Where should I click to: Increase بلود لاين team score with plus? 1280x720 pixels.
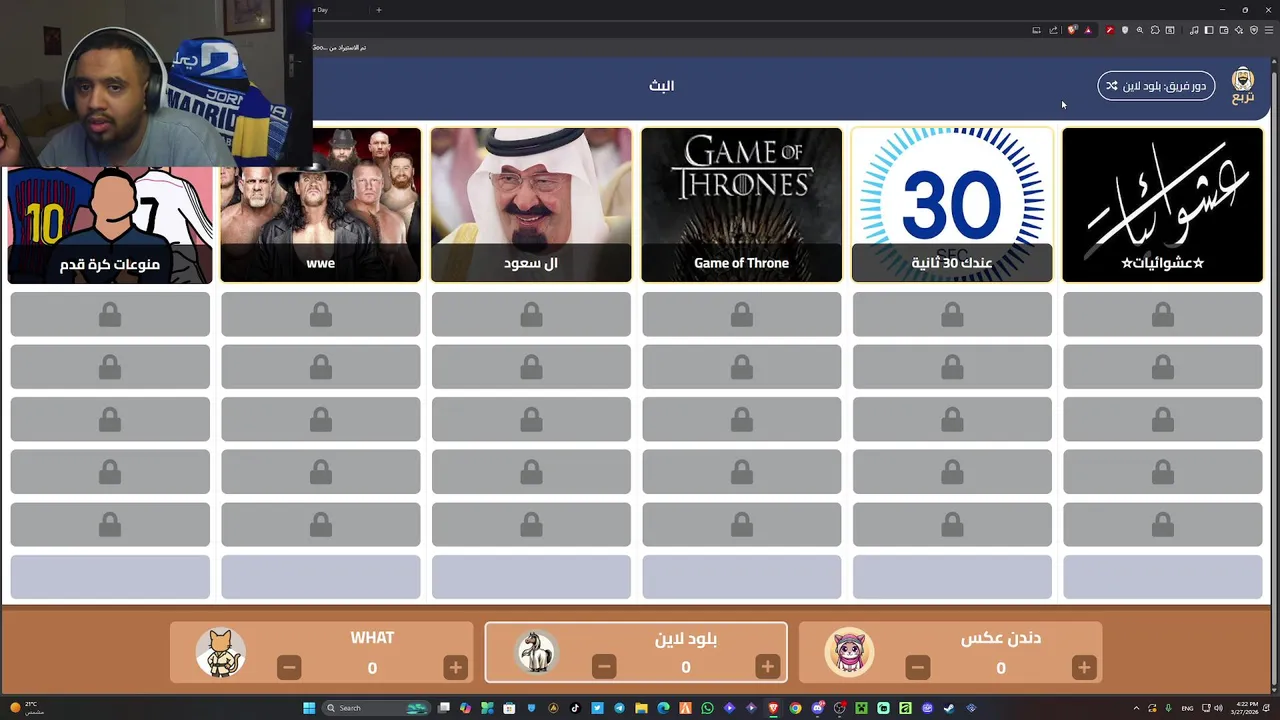point(767,667)
